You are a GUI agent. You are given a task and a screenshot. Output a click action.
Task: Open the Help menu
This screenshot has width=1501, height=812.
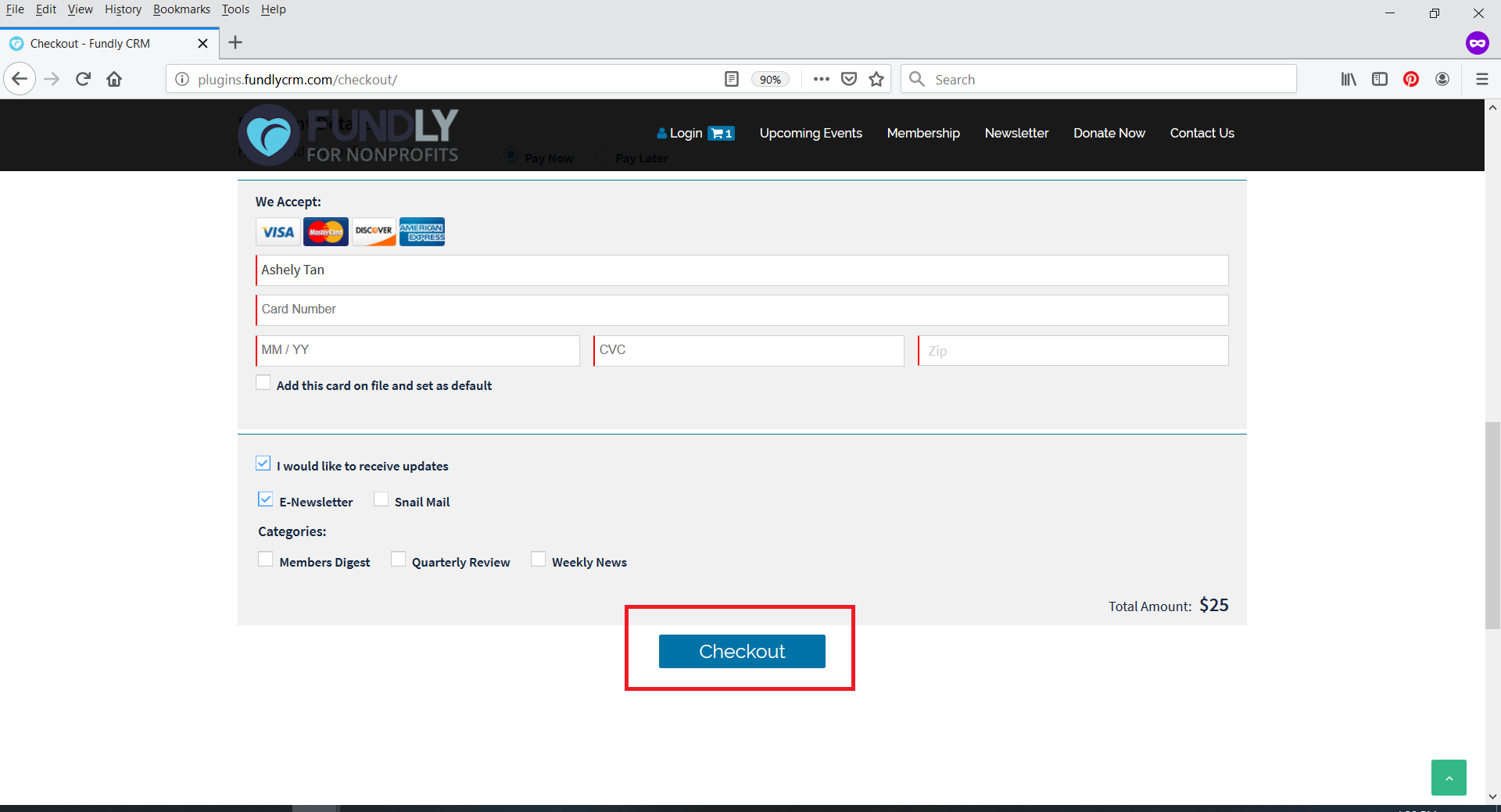tap(274, 9)
